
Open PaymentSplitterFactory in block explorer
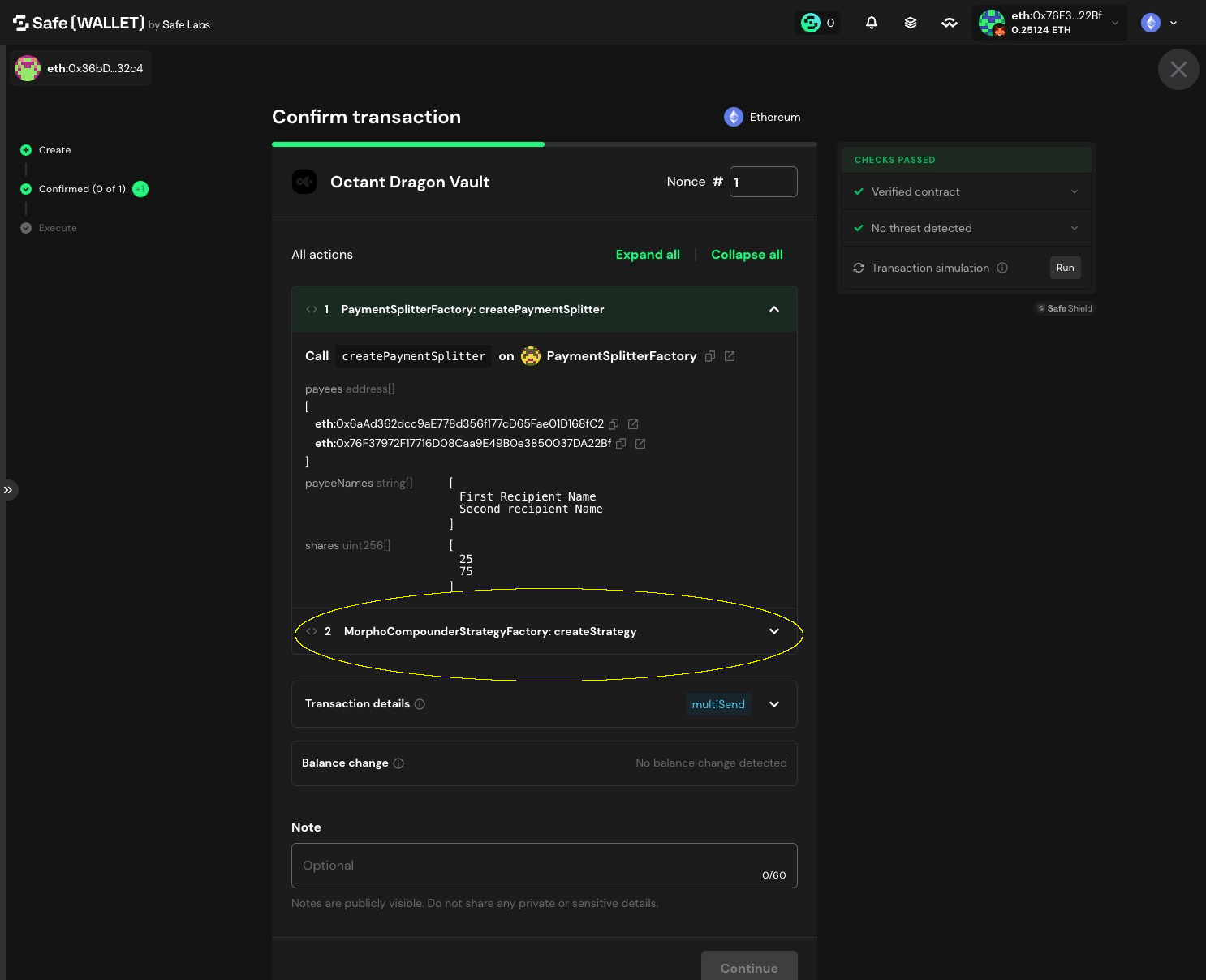click(730, 356)
